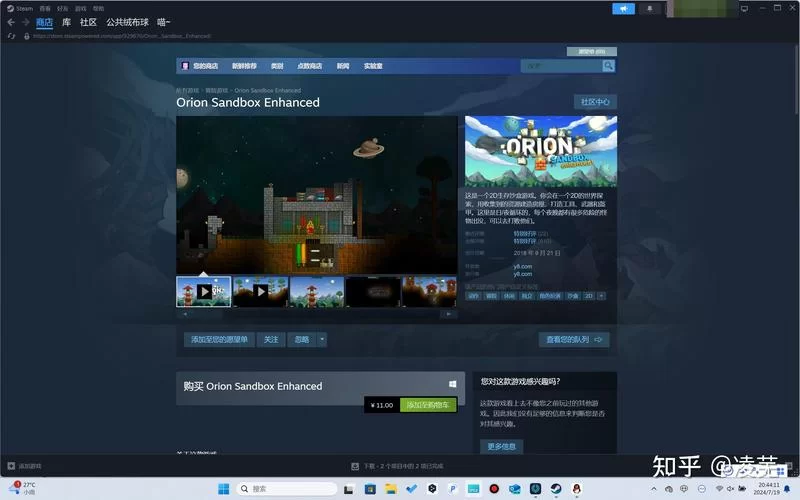Click the store search input field
Image resolution: width=800 pixels, height=500 pixels.
coord(561,66)
